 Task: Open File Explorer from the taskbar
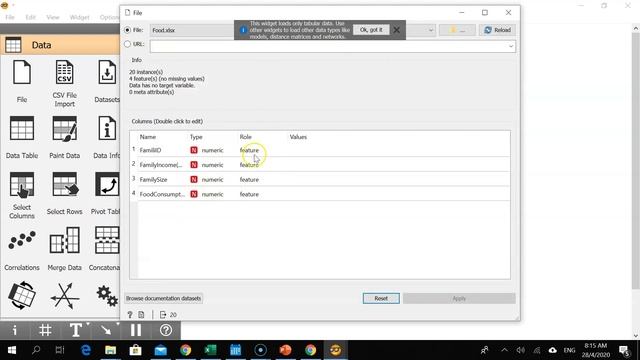[111, 350]
